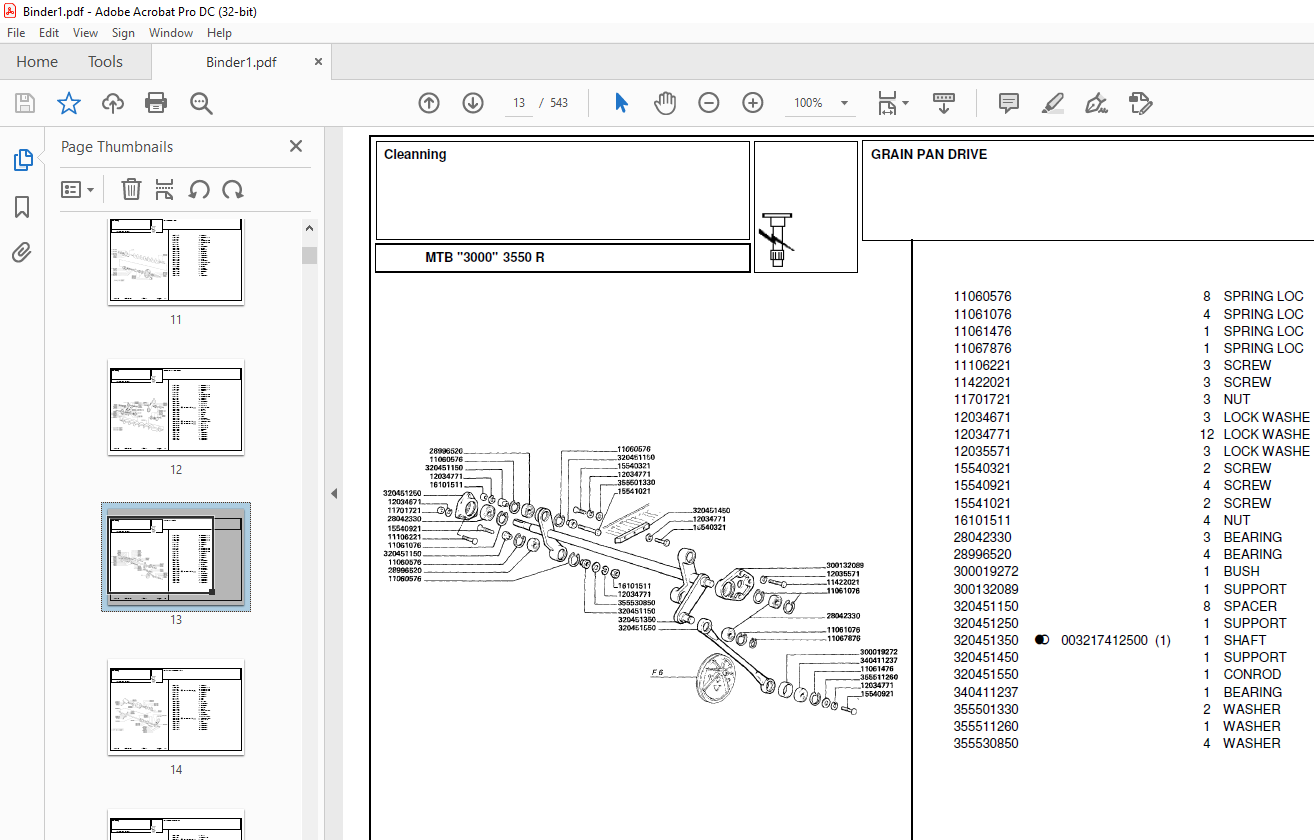Screen dimensions: 1314x840
Task: Click part number 320451350 SHAFT row
Action: pos(1110,640)
